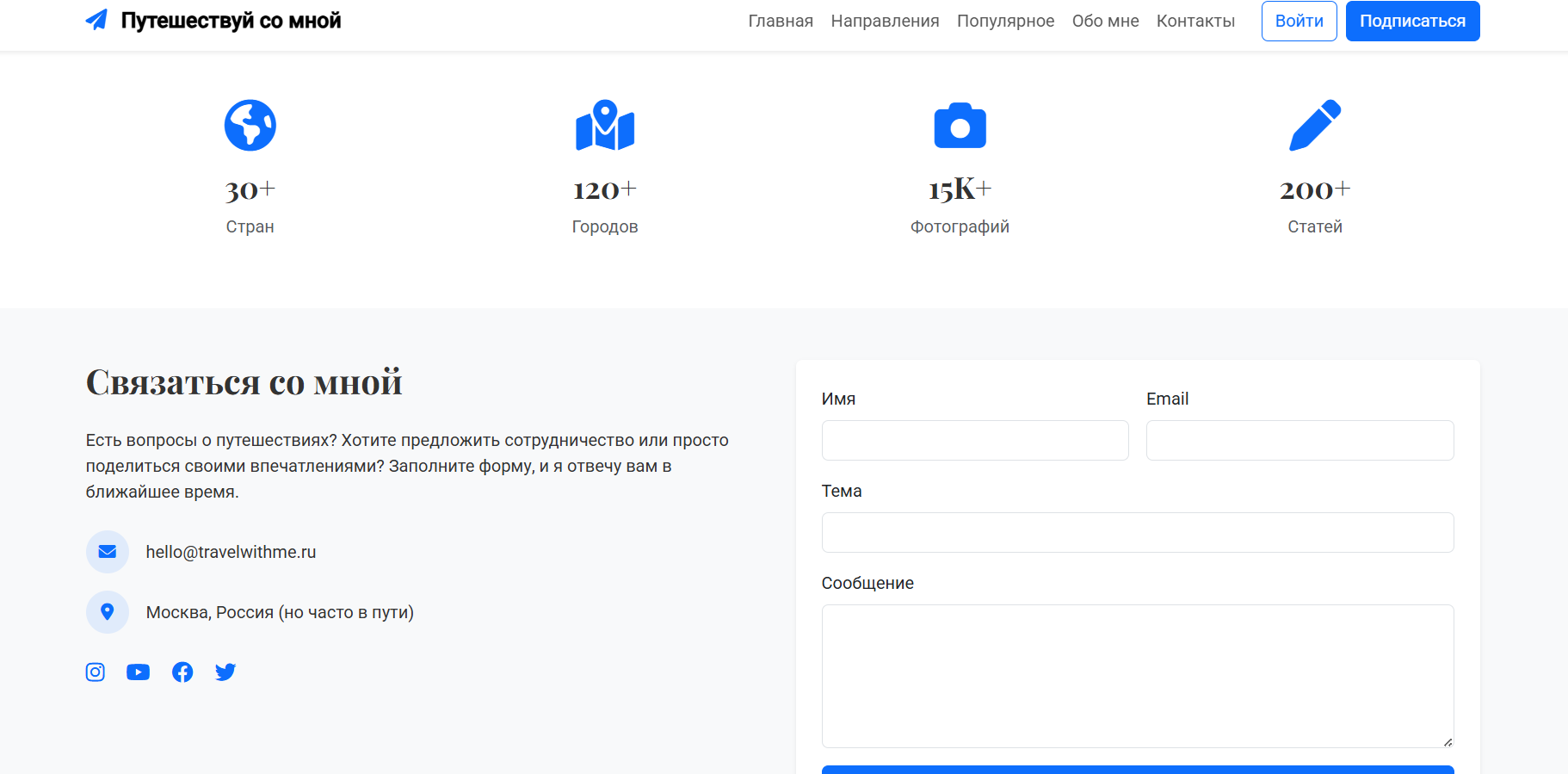This screenshot has width=1568, height=774.
Task: Click the Связаться со мной heading
Action: (244, 381)
